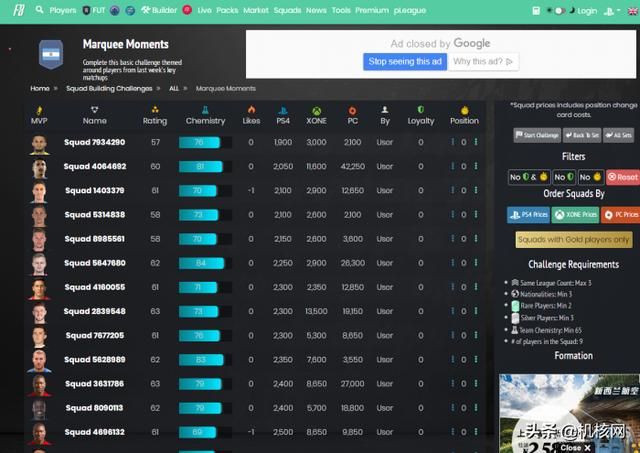Screen dimensions: 640x453
Task: Open right-side dots menu for Squad 8090113
Action: 476,408
